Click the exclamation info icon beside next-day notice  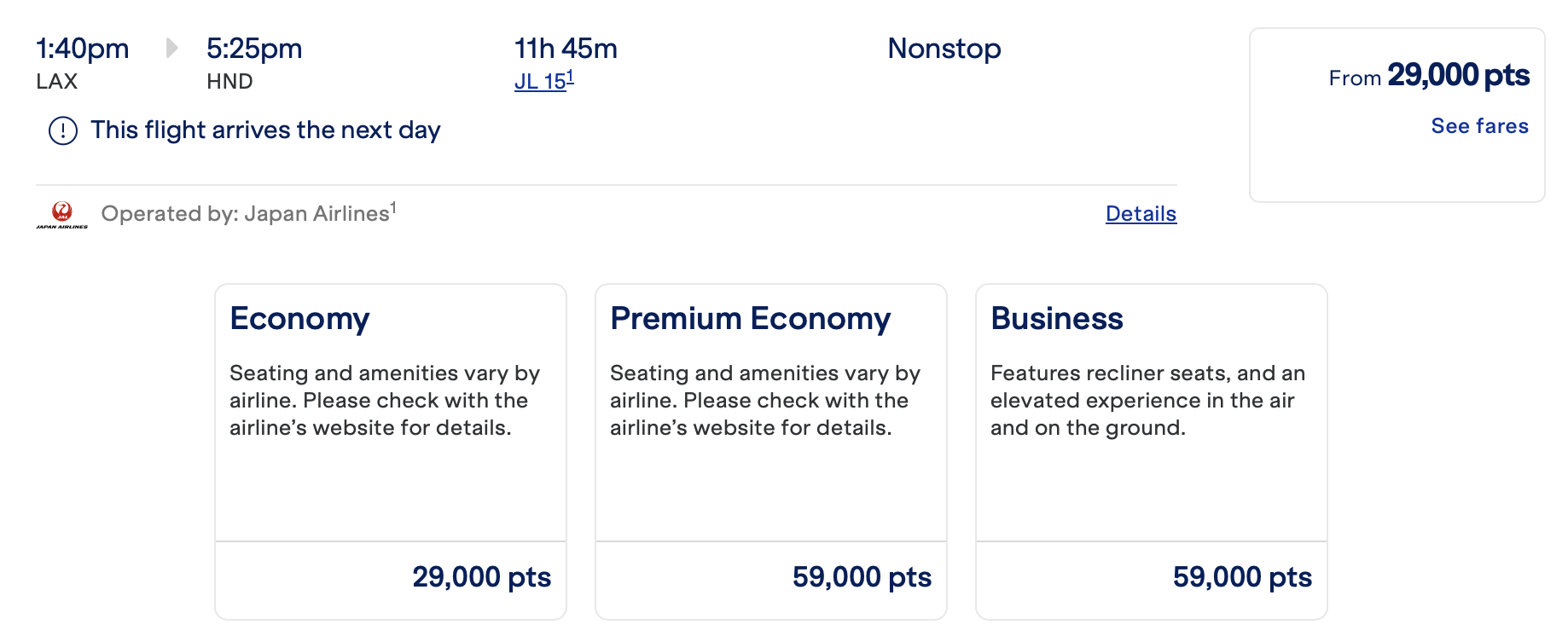click(x=63, y=130)
